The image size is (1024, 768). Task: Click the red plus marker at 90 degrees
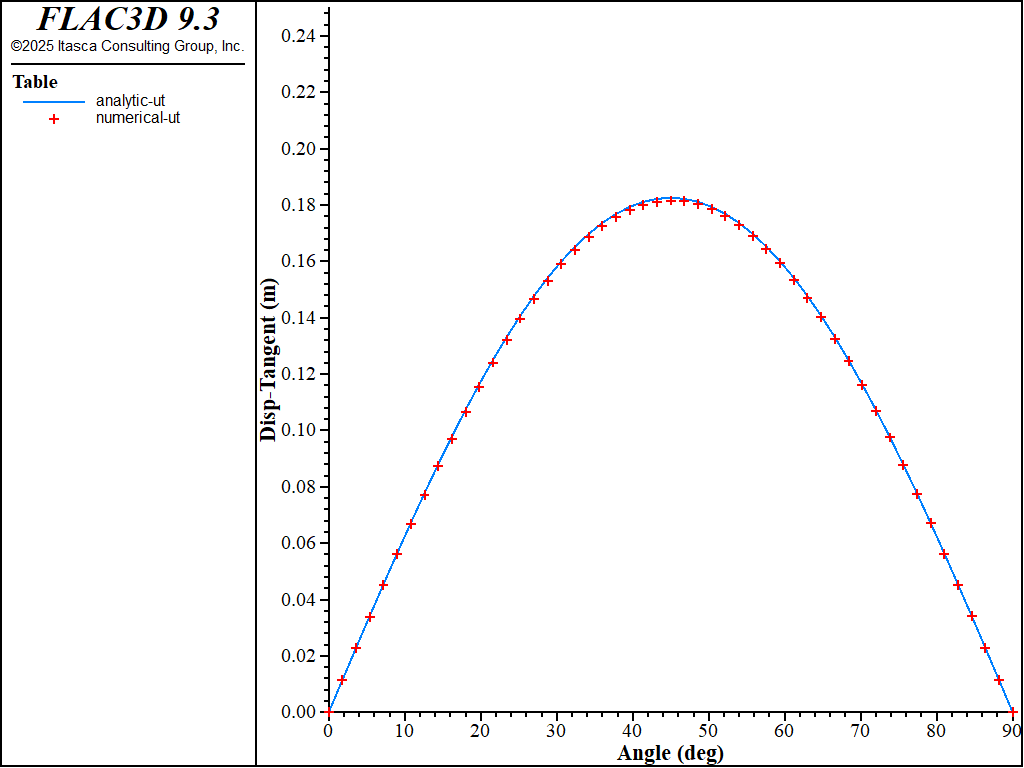click(1013, 712)
